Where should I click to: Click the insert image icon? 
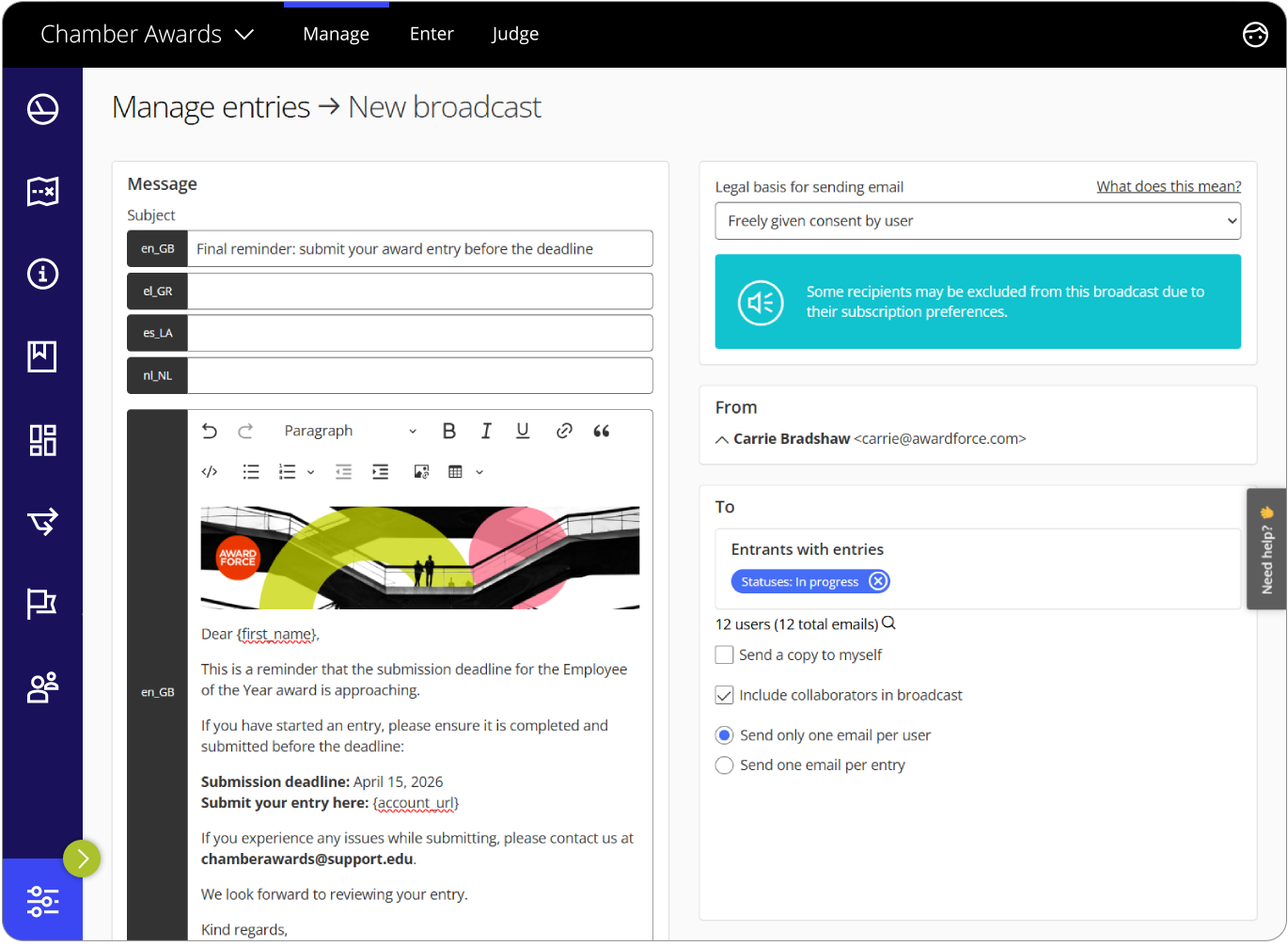(x=421, y=472)
